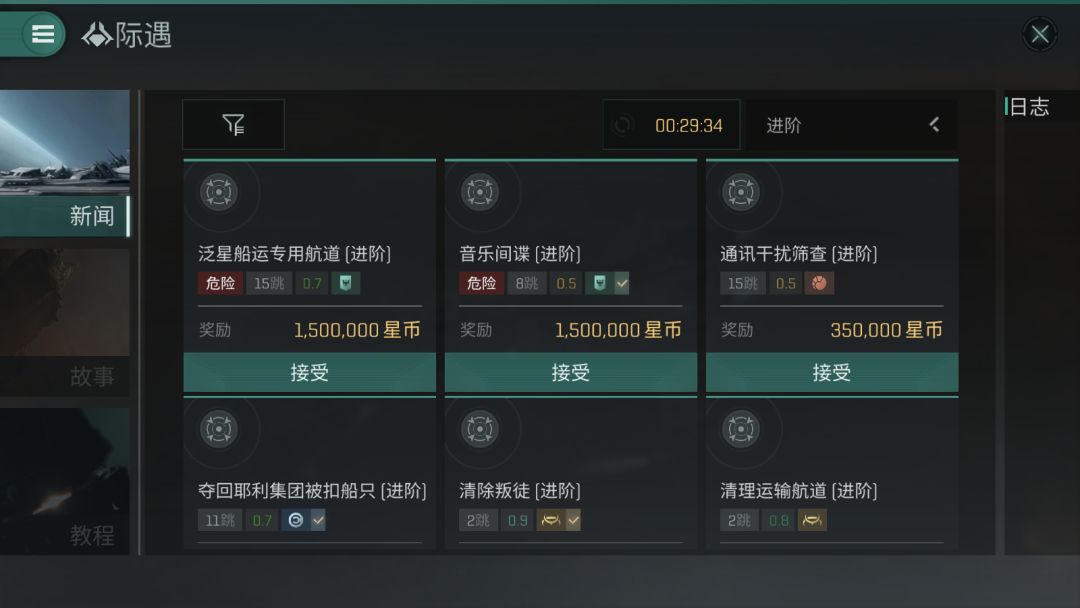The width and height of the screenshot is (1080, 608).
Task: Click the 00:29:34 countdown timer
Action: click(689, 125)
